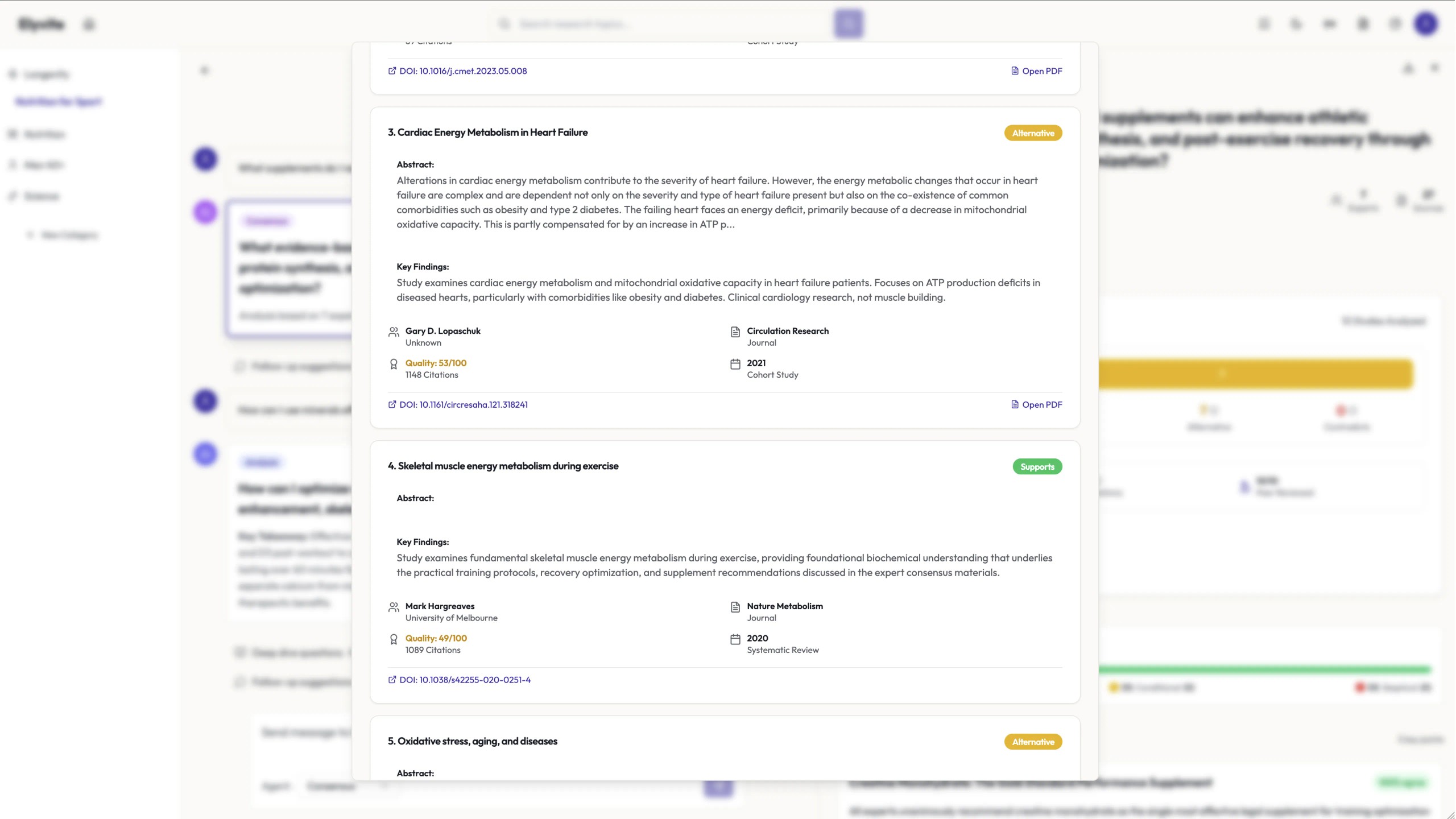Click PDF icon in Cardiac Energy Metabolism card
The width and height of the screenshot is (1456, 819).
(x=1015, y=405)
